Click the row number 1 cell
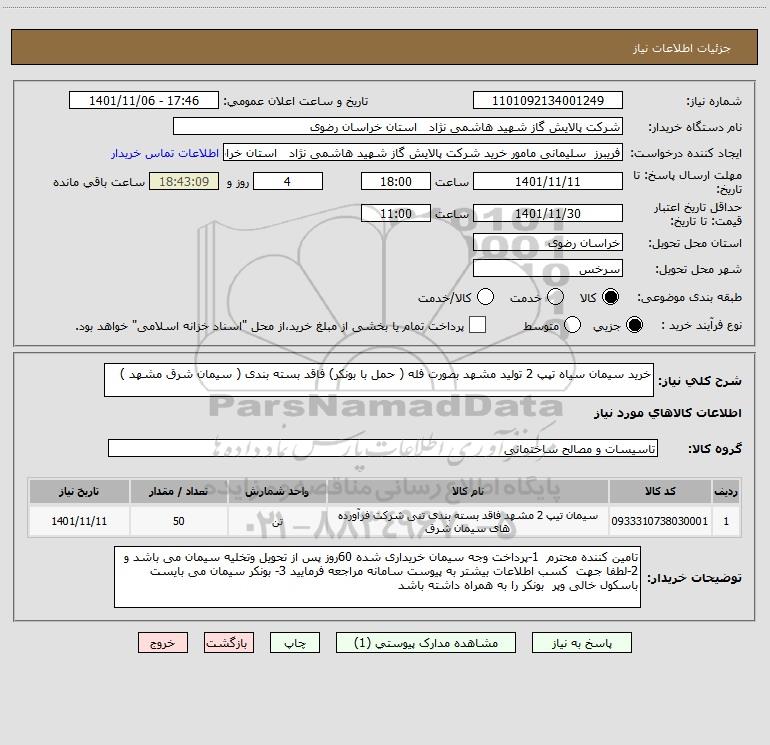This screenshot has width=770, height=745. click(726, 521)
